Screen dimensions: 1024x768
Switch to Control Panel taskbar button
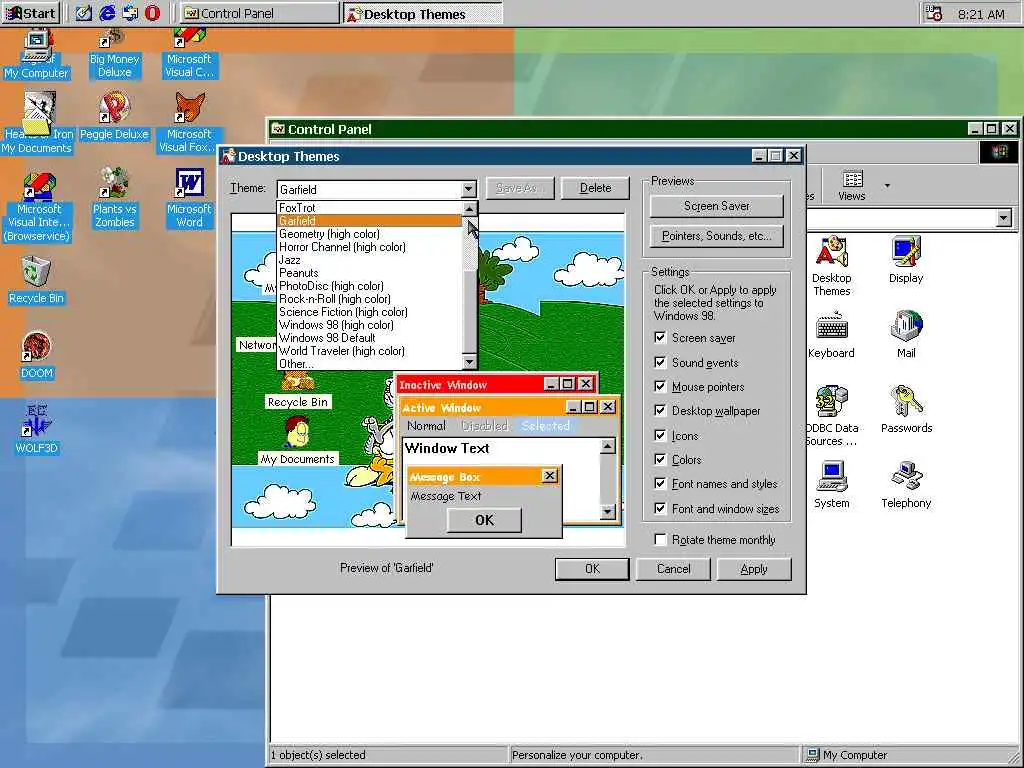point(259,13)
